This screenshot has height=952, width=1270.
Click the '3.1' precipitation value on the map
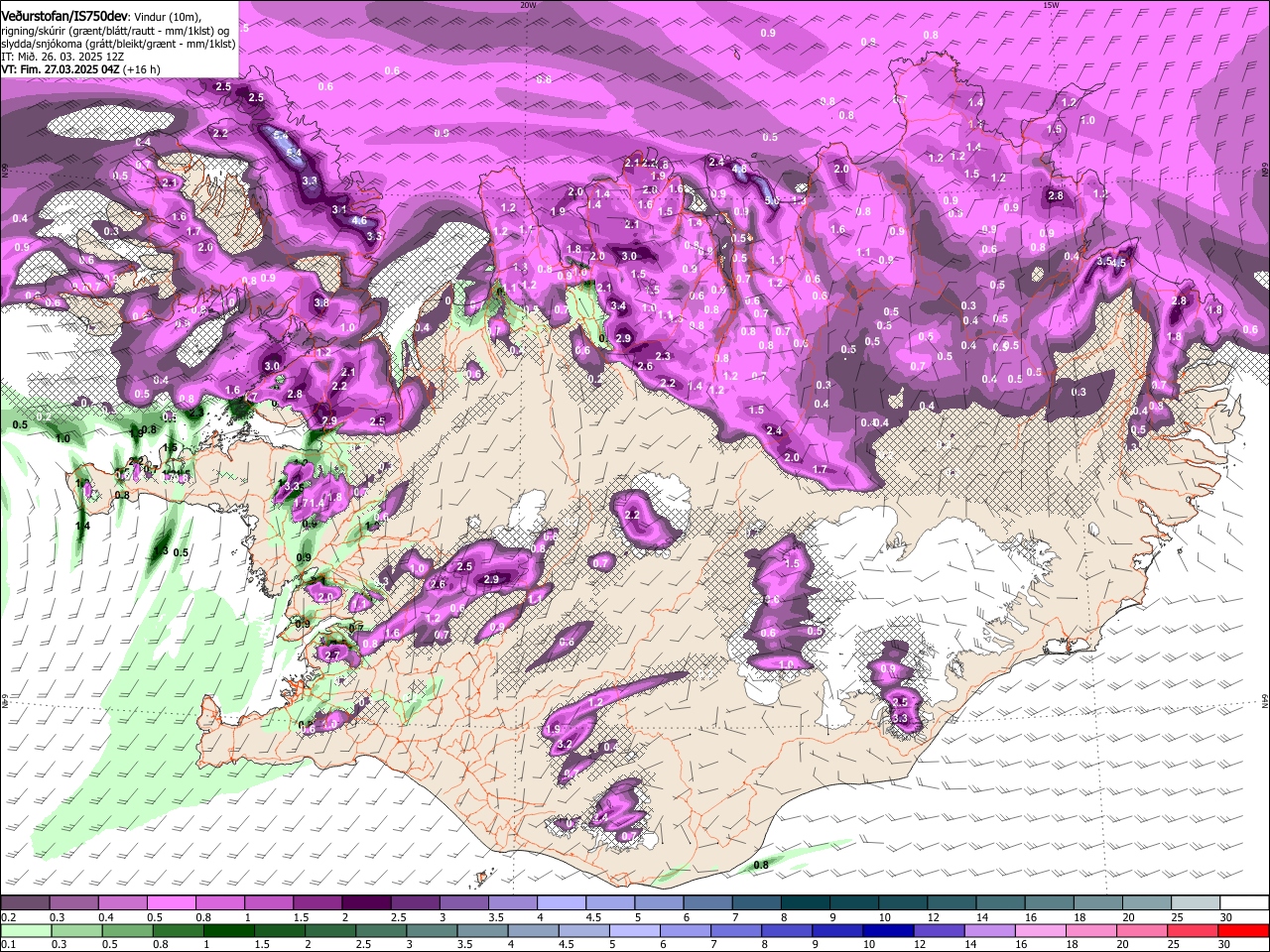click(339, 209)
